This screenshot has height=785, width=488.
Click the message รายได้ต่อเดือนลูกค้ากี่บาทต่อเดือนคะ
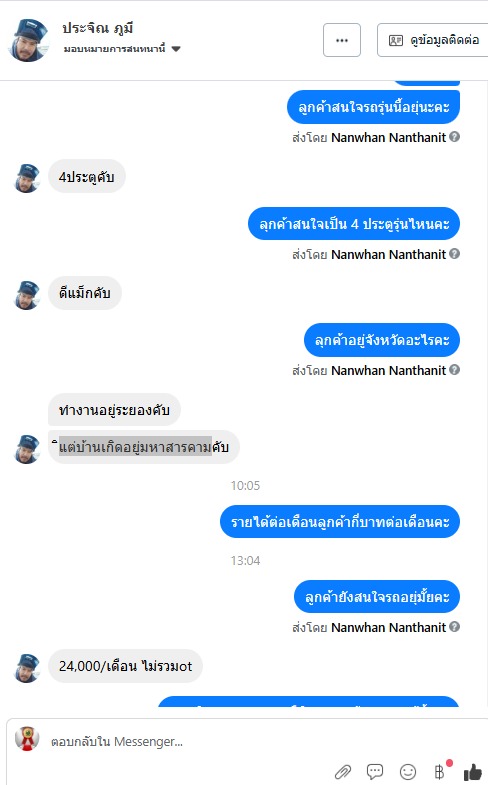[340, 522]
